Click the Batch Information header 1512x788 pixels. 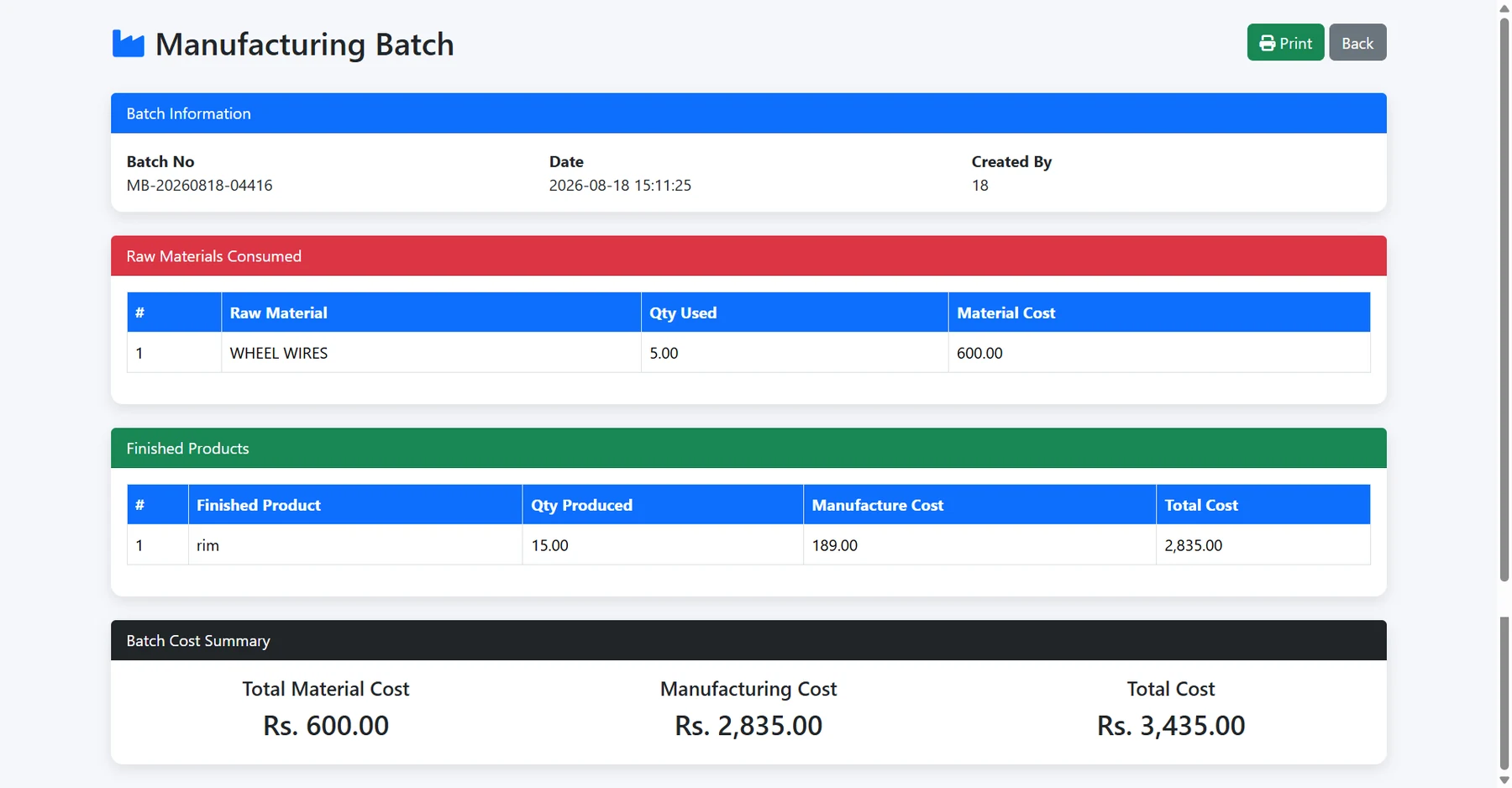click(x=748, y=113)
